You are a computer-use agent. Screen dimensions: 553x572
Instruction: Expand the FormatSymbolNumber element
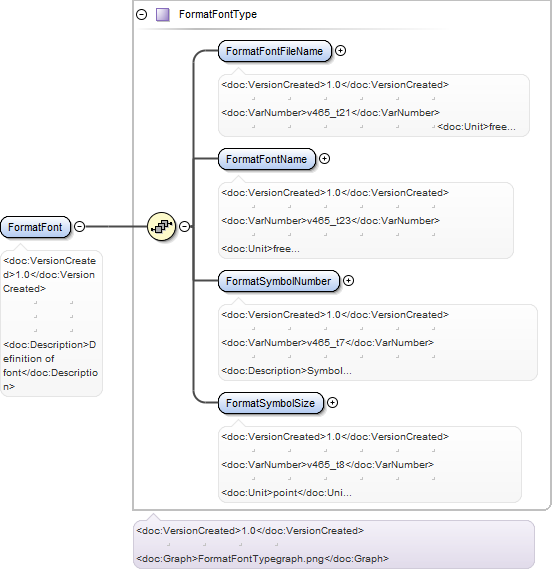pos(348,281)
